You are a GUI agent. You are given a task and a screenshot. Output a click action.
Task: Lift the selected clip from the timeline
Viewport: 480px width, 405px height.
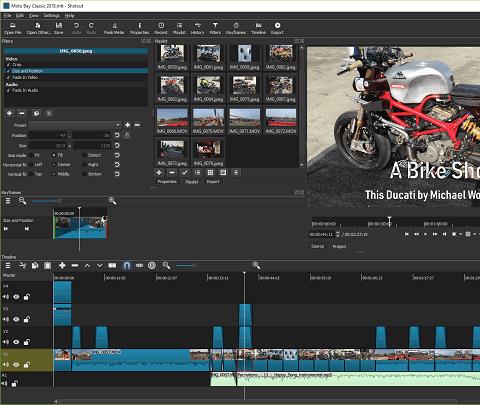(x=87, y=265)
